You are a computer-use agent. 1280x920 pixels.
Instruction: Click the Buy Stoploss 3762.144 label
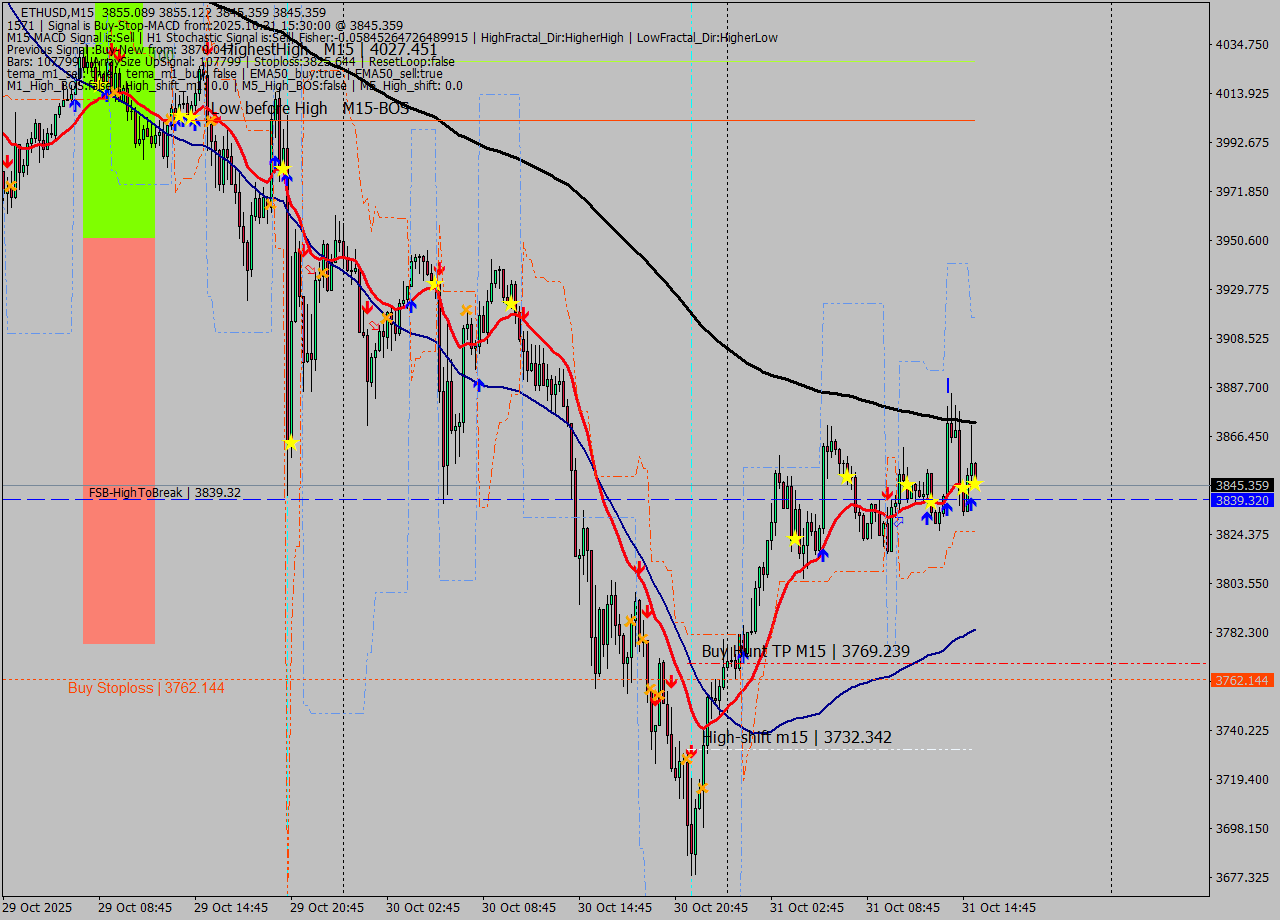[x=146, y=688]
